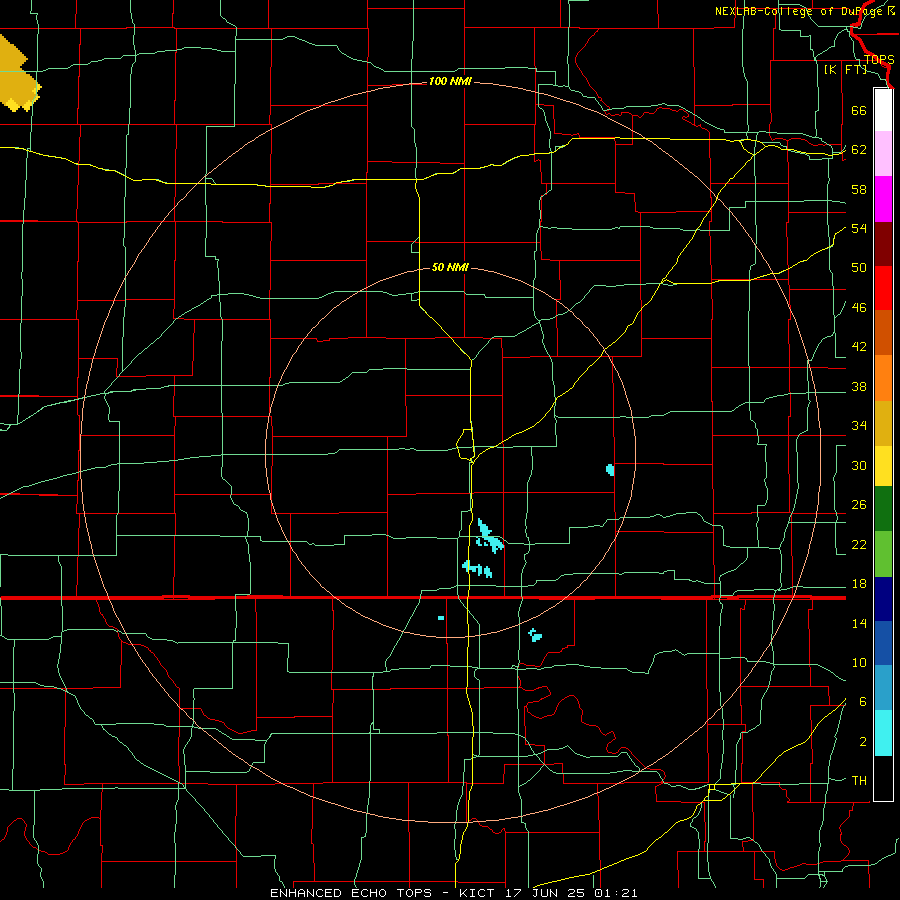Select the cyan legend color block
This screenshot has width=900, height=900.
(883, 733)
